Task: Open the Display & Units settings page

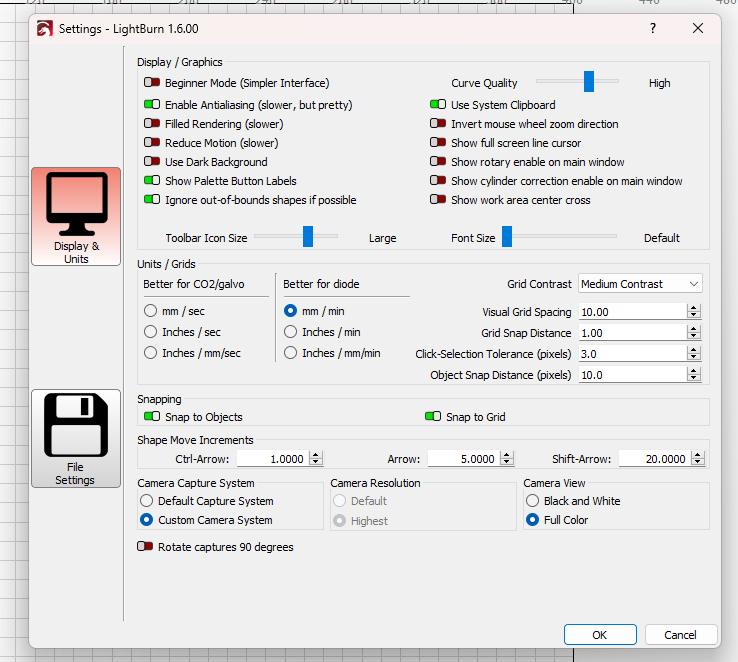Action: [76, 216]
